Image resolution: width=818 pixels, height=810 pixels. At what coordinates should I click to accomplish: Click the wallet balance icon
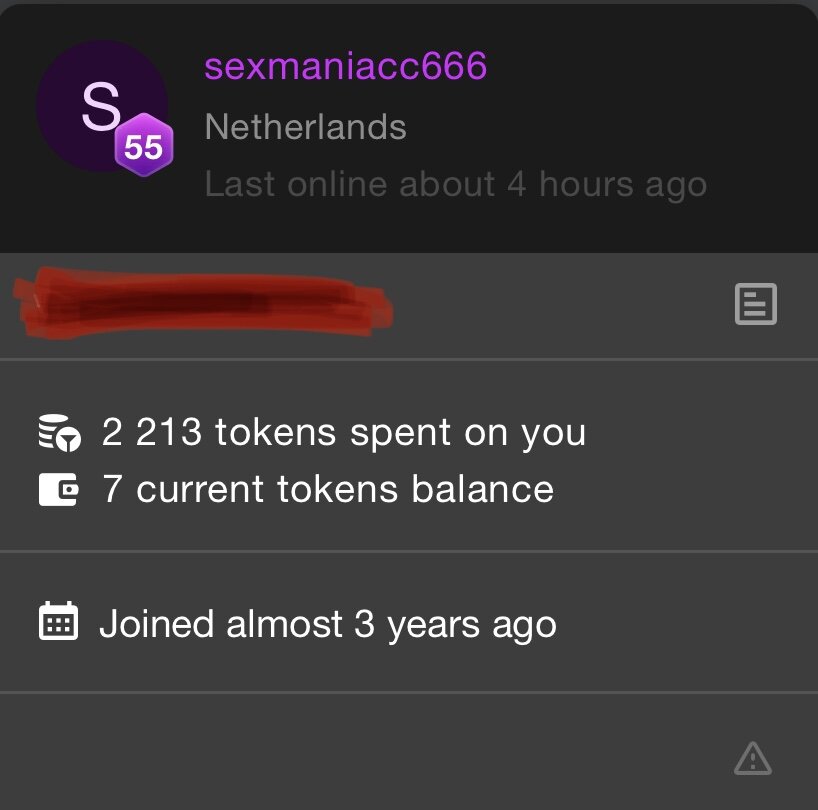click(x=58, y=489)
